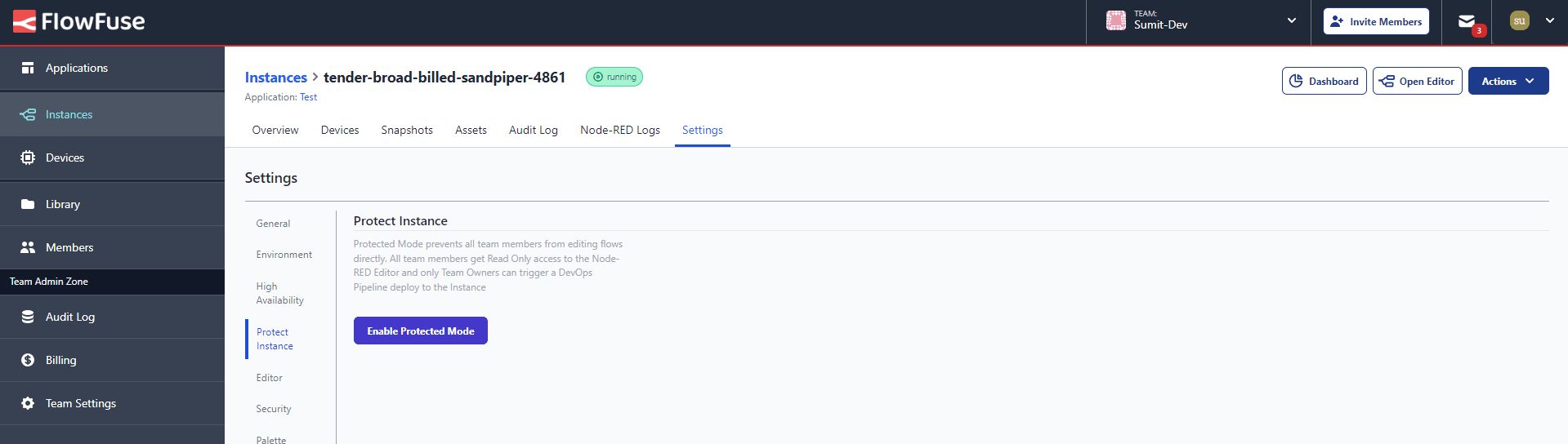Expand the team selector dropdown

tap(1291, 21)
